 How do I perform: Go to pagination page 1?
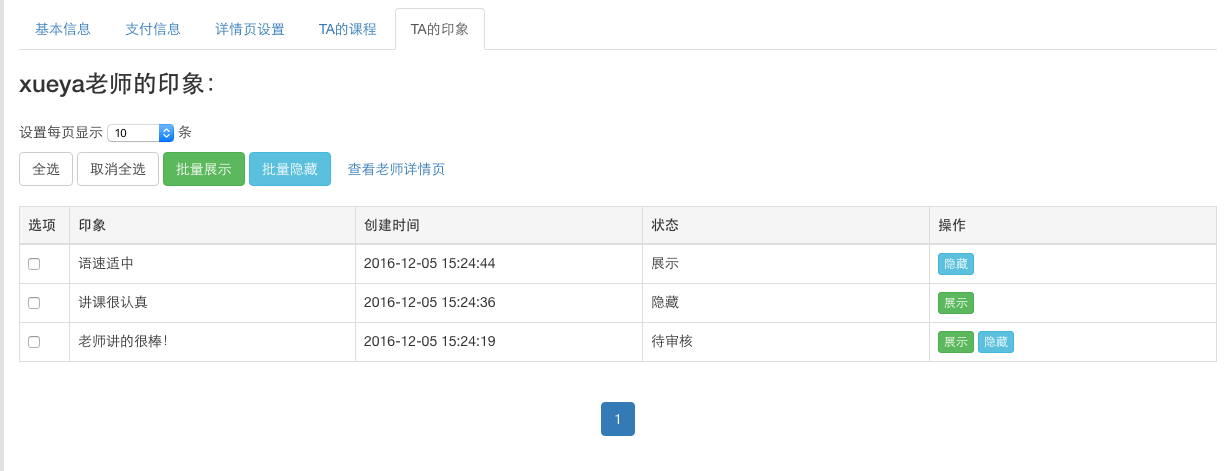pos(618,419)
